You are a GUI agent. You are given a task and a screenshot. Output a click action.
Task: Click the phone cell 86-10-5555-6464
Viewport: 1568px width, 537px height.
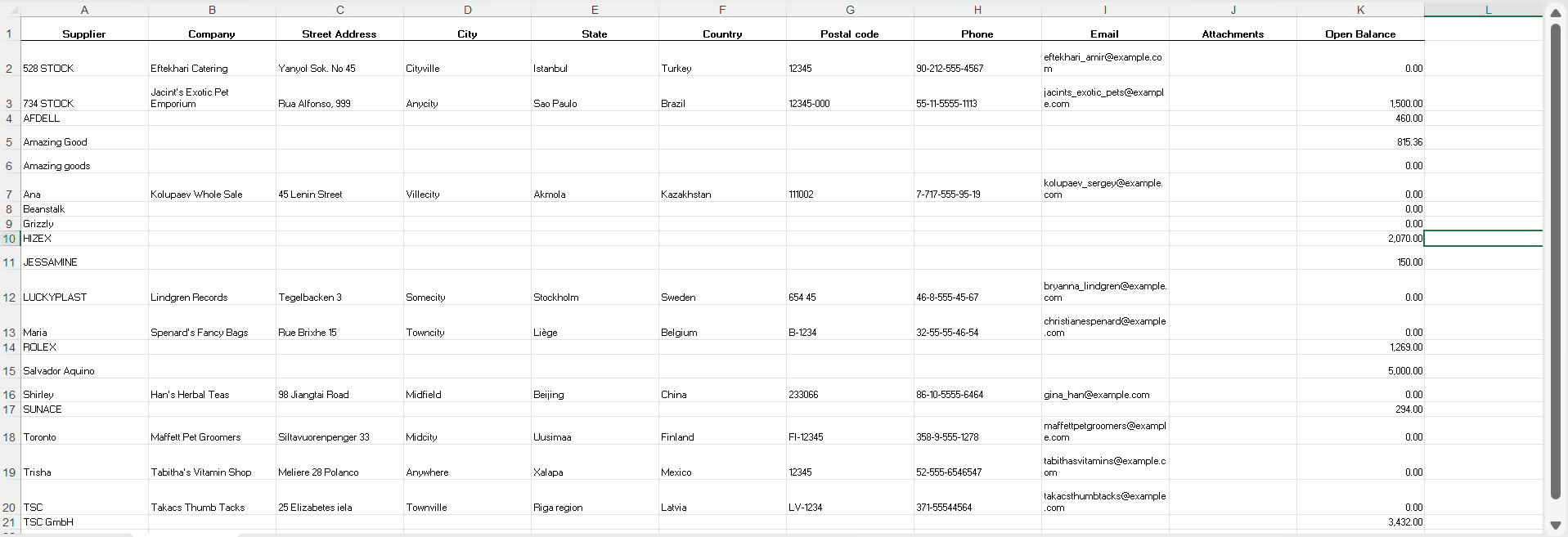(x=977, y=395)
